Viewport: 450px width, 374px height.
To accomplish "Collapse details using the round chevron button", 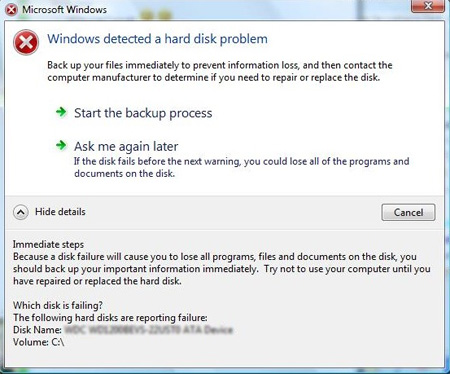I will 21,212.
